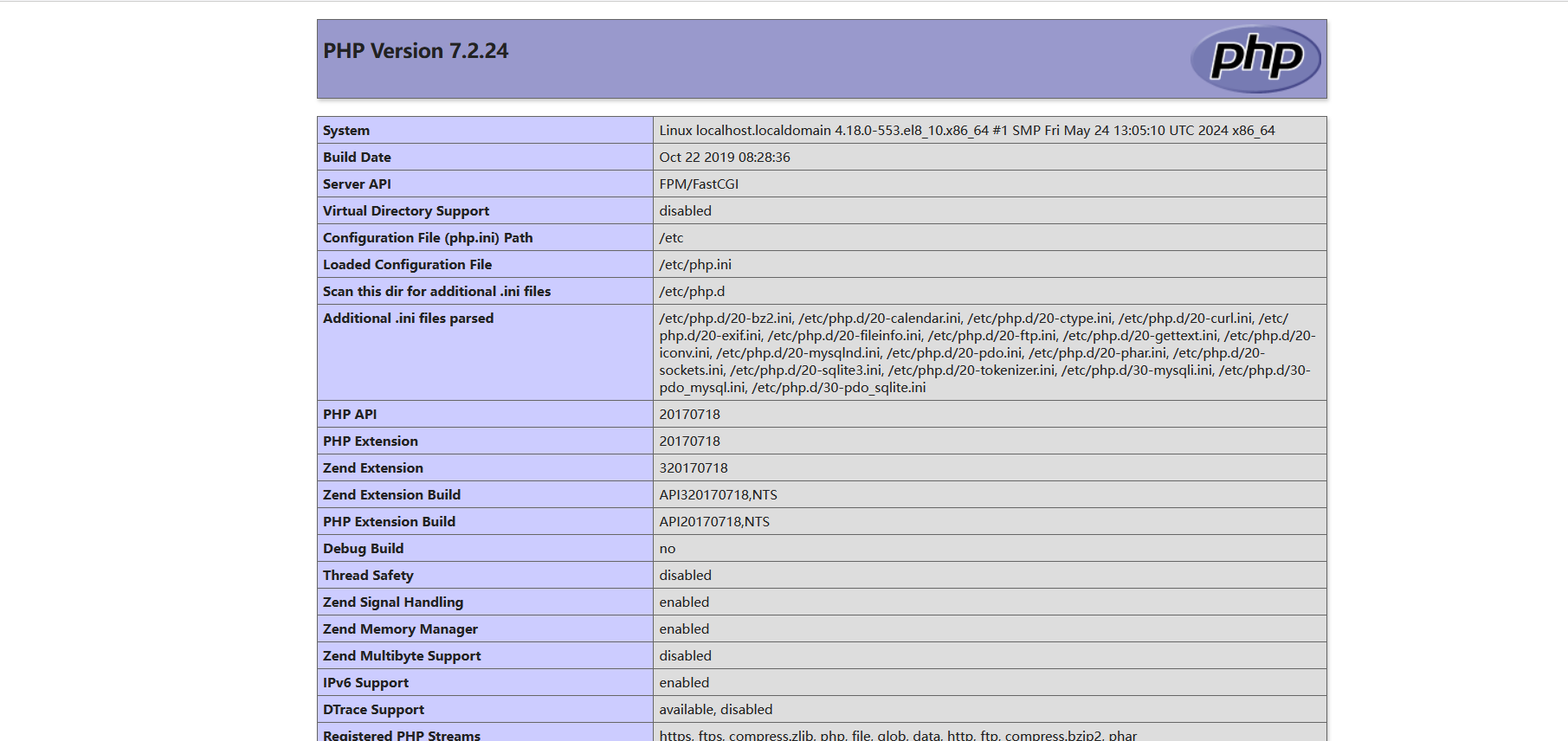1568x741 pixels.
Task: Select 'Loaded Configuration File' label
Action: pos(407,265)
